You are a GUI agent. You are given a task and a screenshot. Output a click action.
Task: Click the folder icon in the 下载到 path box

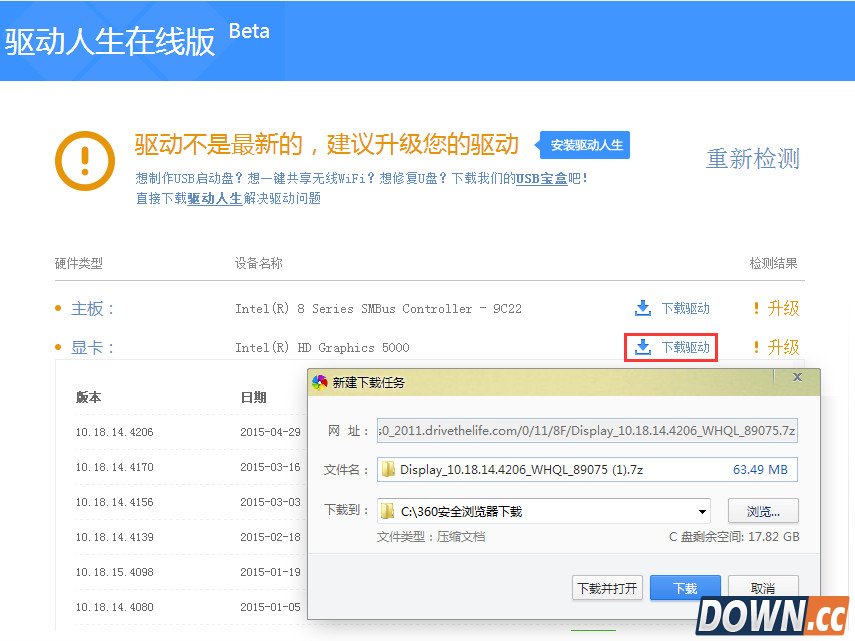[x=387, y=510]
